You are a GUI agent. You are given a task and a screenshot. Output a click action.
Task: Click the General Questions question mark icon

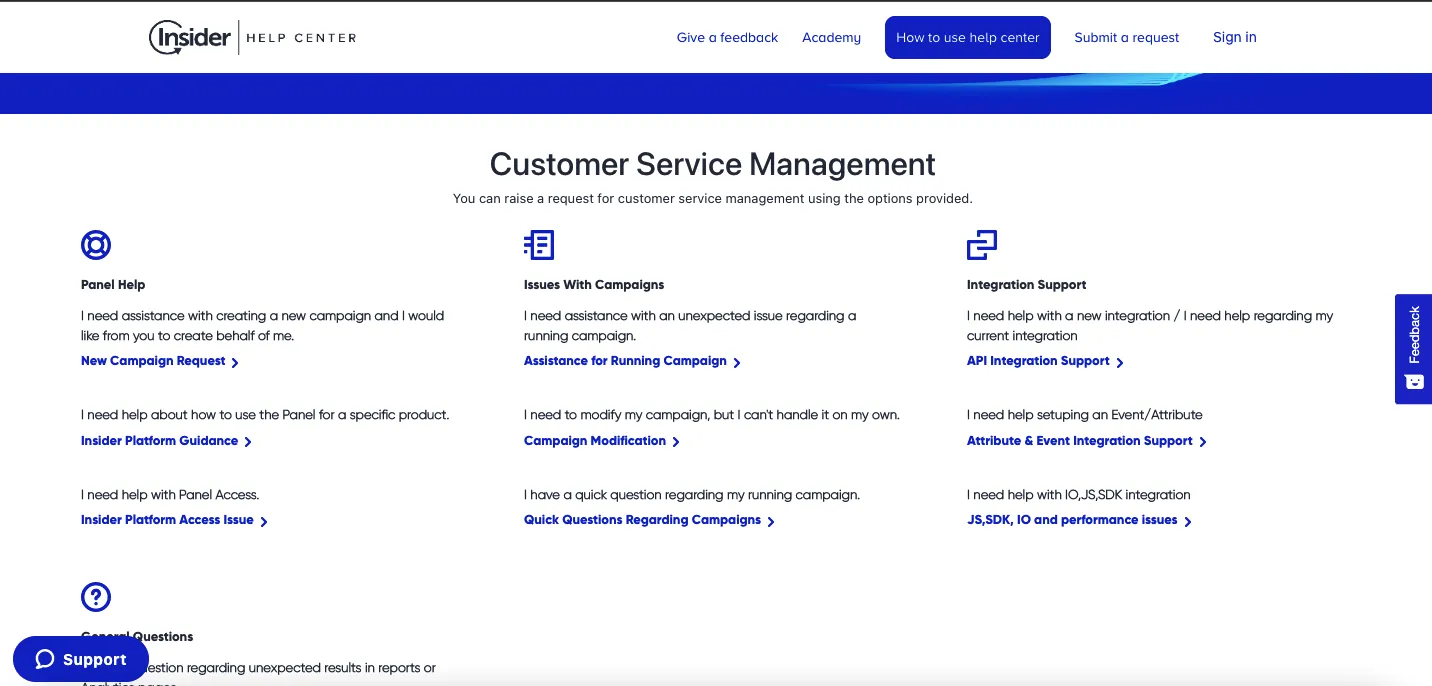click(x=96, y=597)
